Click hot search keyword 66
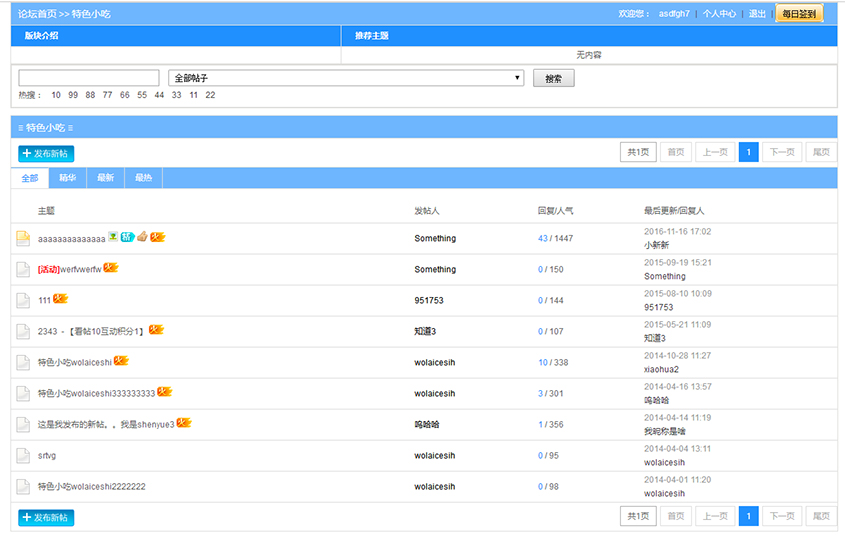This screenshot has width=845, height=535. (x=124, y=95)
